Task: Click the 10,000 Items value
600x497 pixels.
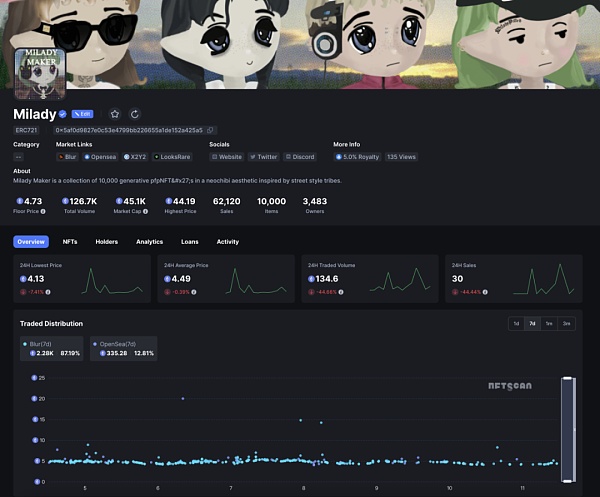Action: click(x=271, y=201)
